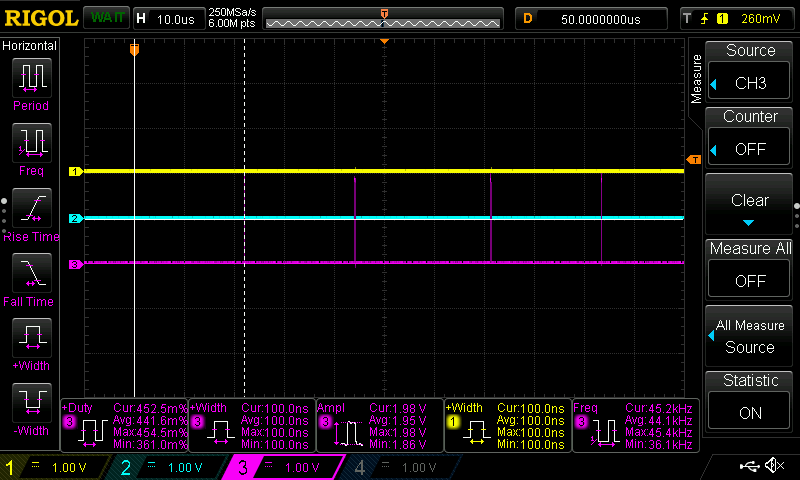Choose the Rise Time measurement icon
Screen dimensions: 800x480
(31, 208)
